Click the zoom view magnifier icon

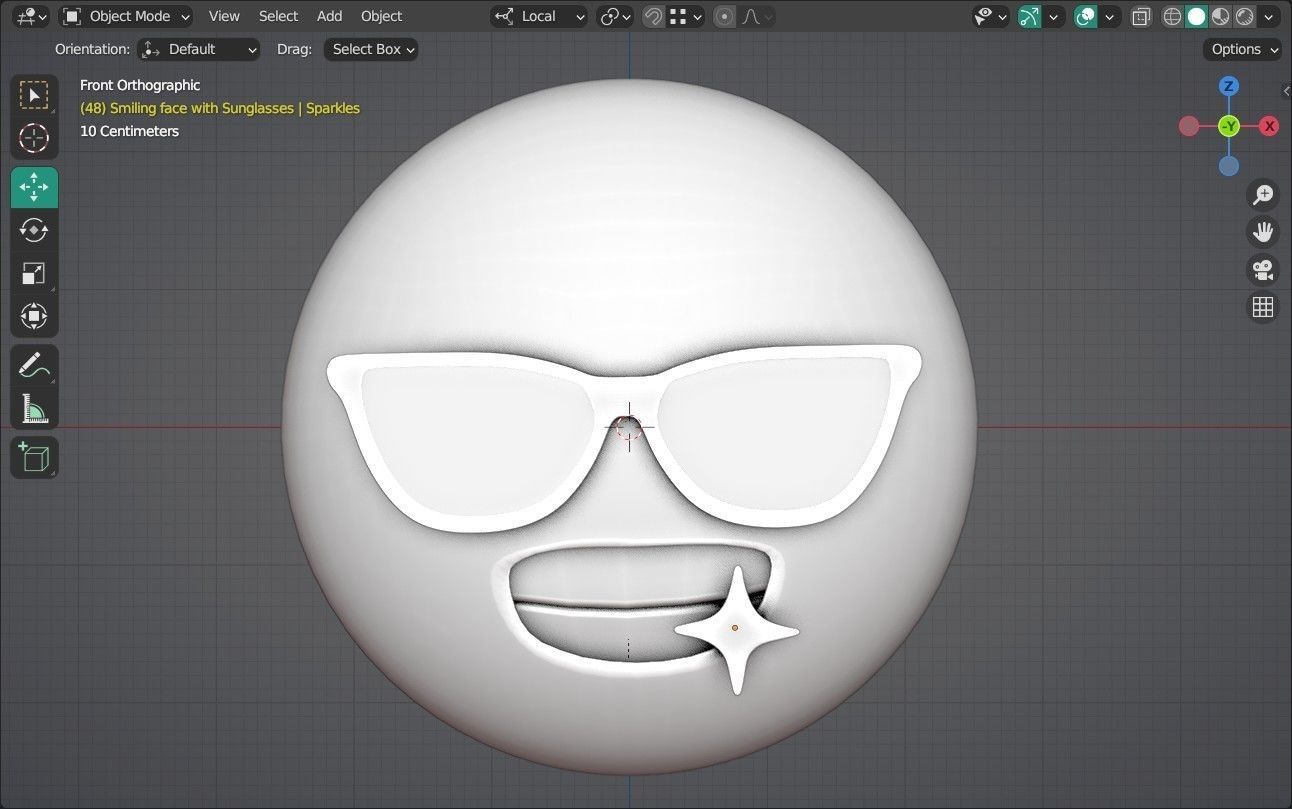pyautogui.click(x=1263, y=194)
